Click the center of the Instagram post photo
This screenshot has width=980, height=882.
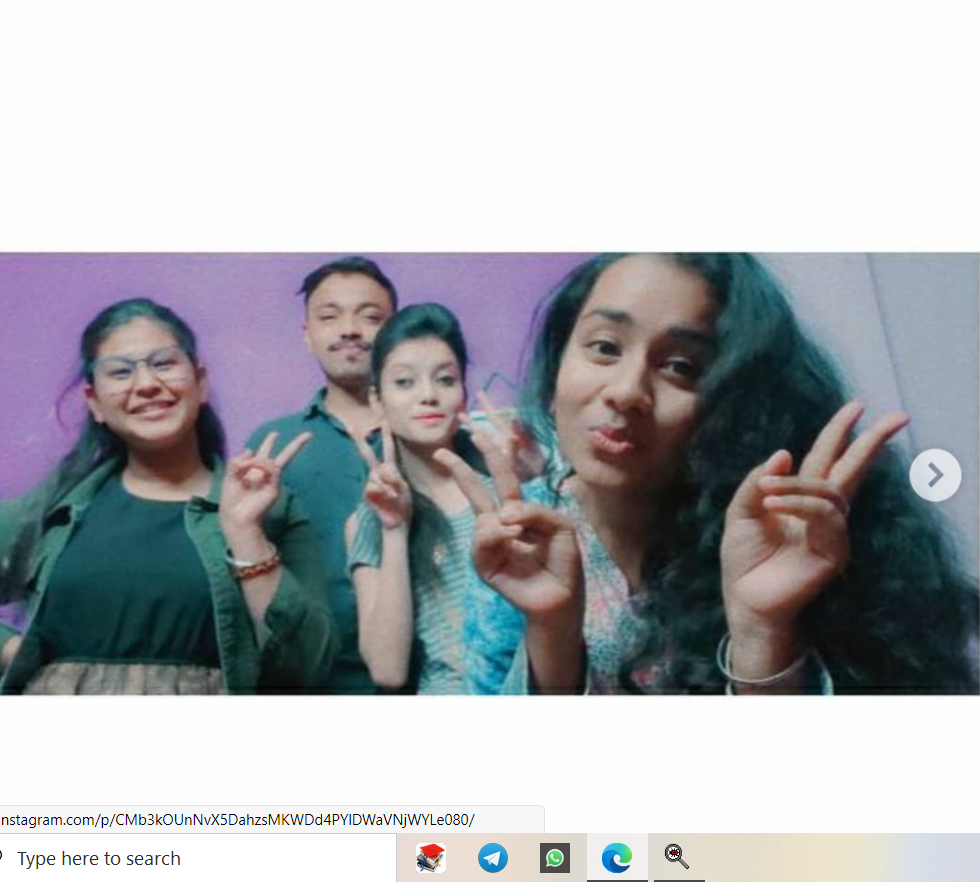490,473
